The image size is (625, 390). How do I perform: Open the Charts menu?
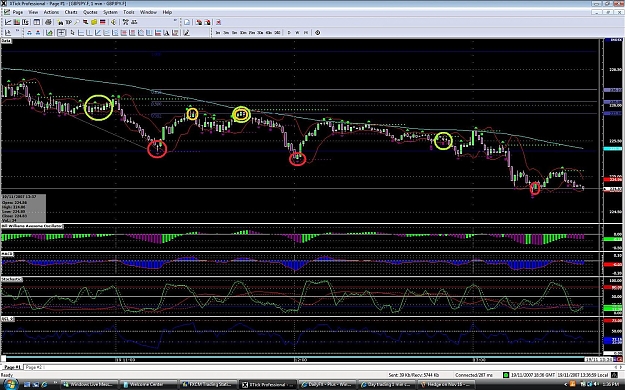click(x=71, y=12)
